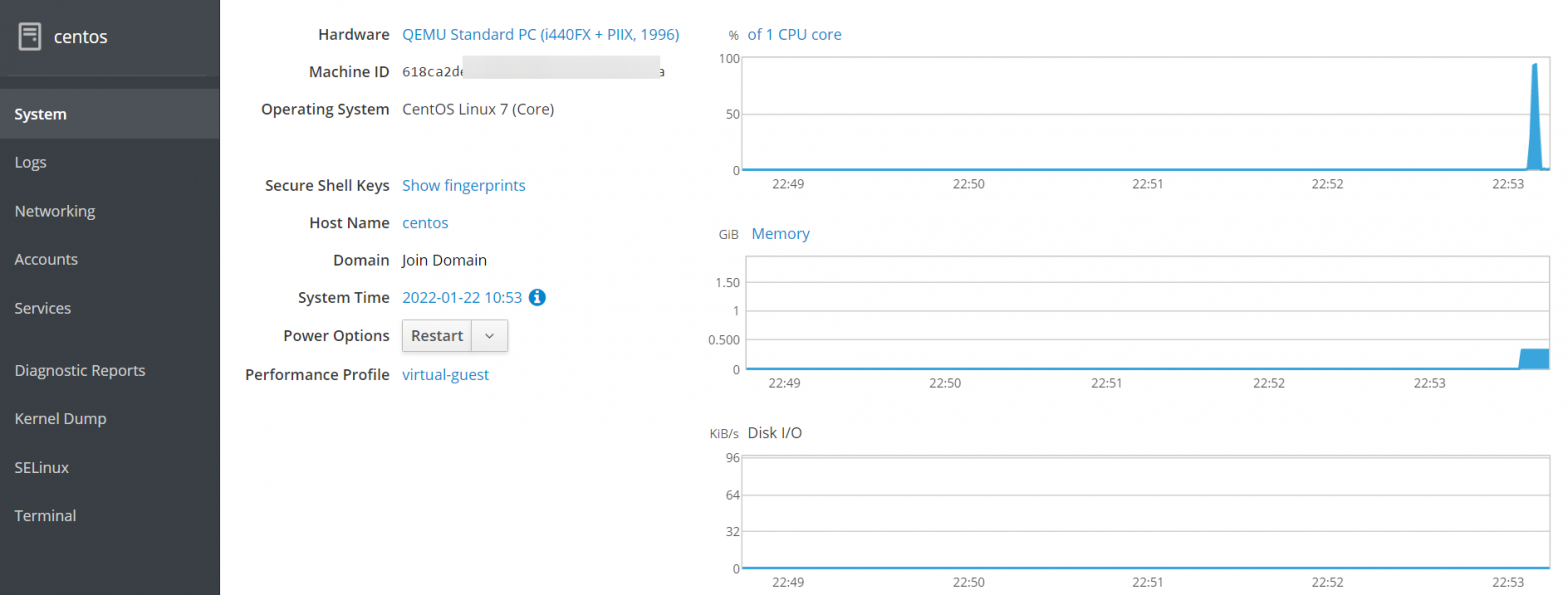This screenshot has width=1568, height=595.
Task: Edit the host name by clicking 'centos'
Action: tap(424, 222)
